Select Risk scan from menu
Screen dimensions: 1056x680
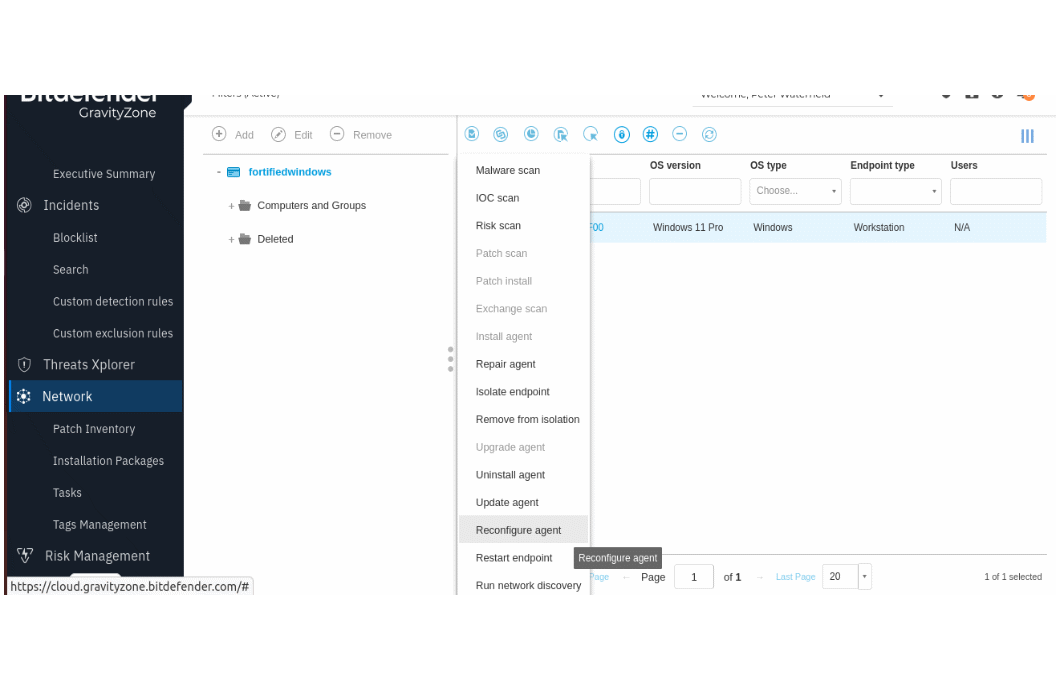coord(498,226)
